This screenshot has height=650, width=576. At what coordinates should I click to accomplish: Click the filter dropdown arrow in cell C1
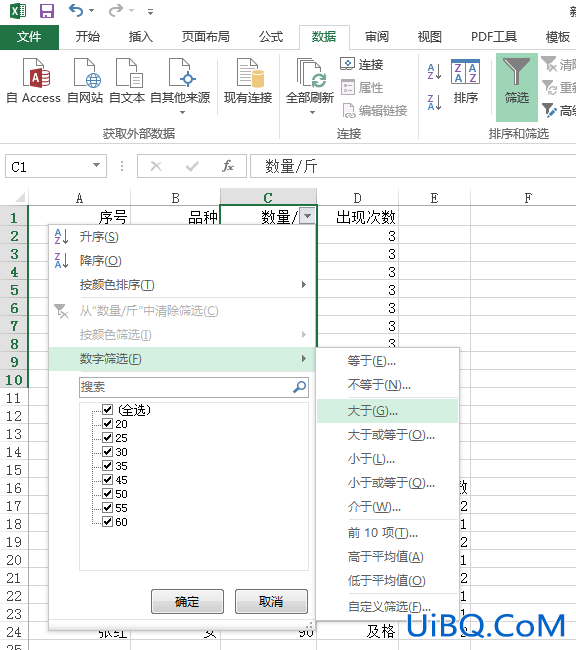click(x=307, y=216)
